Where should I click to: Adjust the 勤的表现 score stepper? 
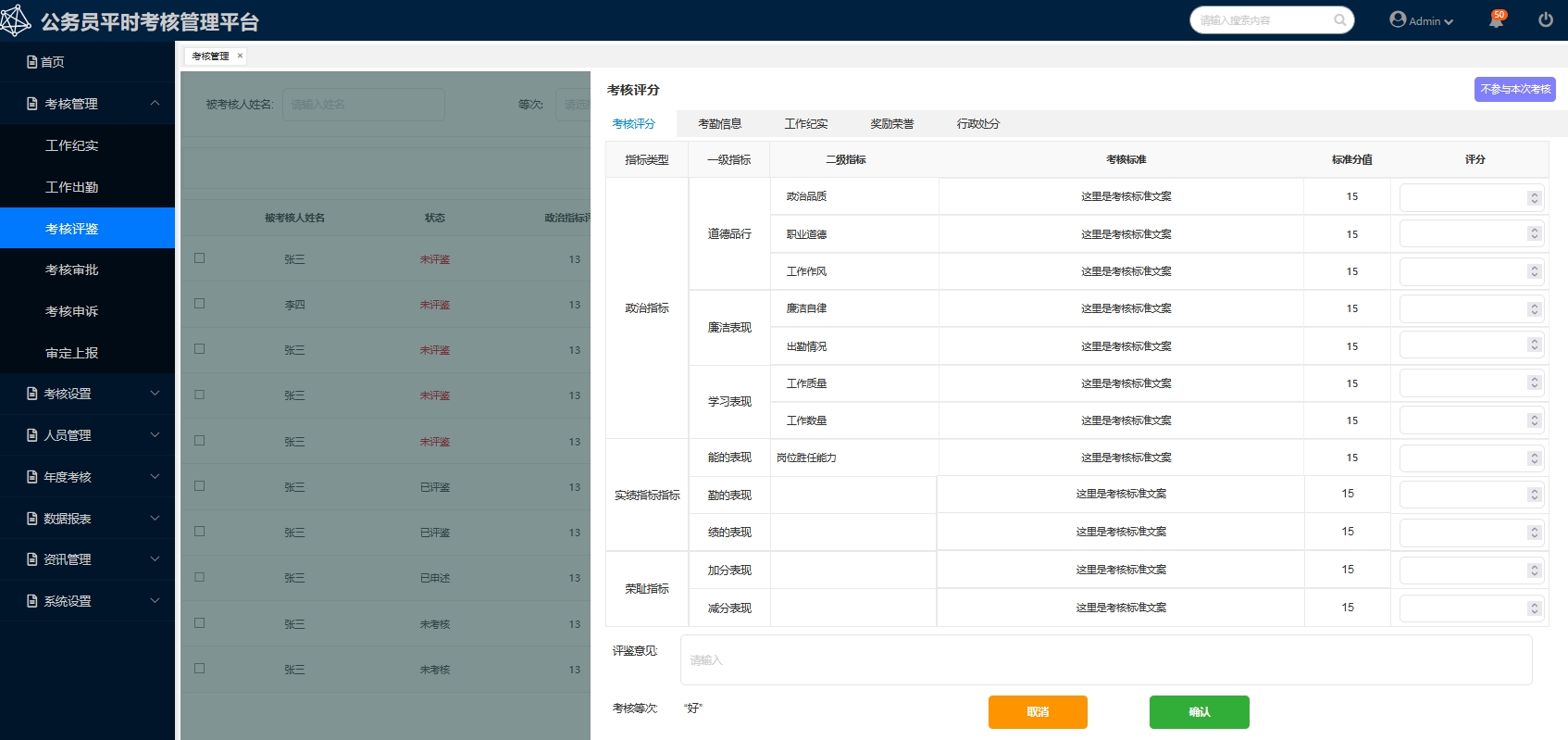coord(1534,495)
